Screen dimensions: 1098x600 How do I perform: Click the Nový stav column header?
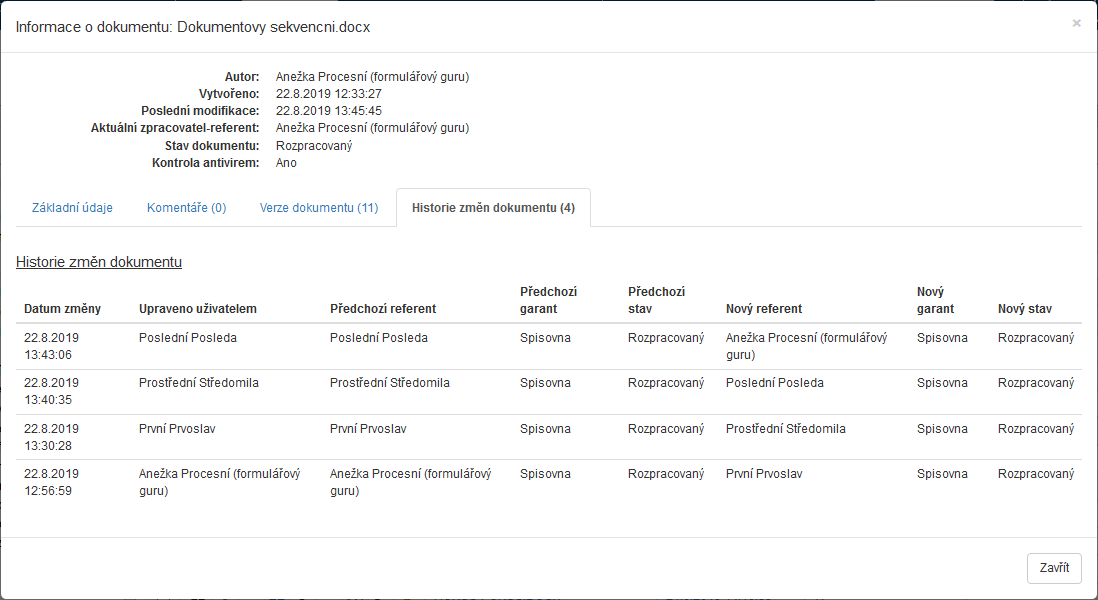tap(1024, 309)
